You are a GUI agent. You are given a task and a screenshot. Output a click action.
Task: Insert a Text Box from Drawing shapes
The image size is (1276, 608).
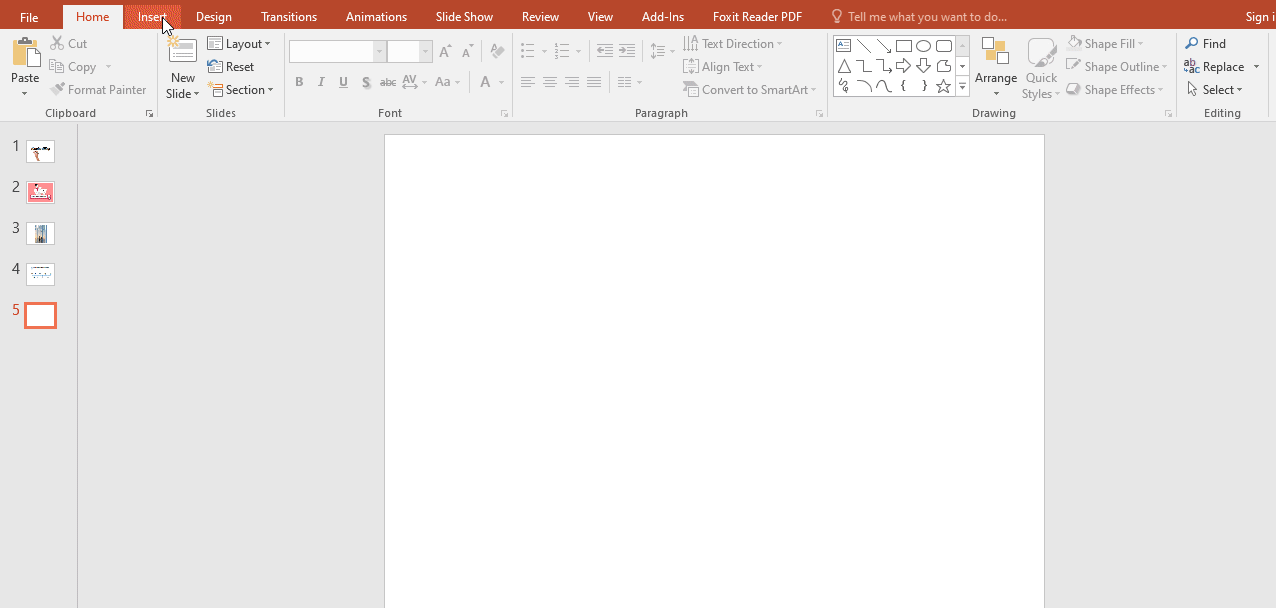[x=843, y=45]
